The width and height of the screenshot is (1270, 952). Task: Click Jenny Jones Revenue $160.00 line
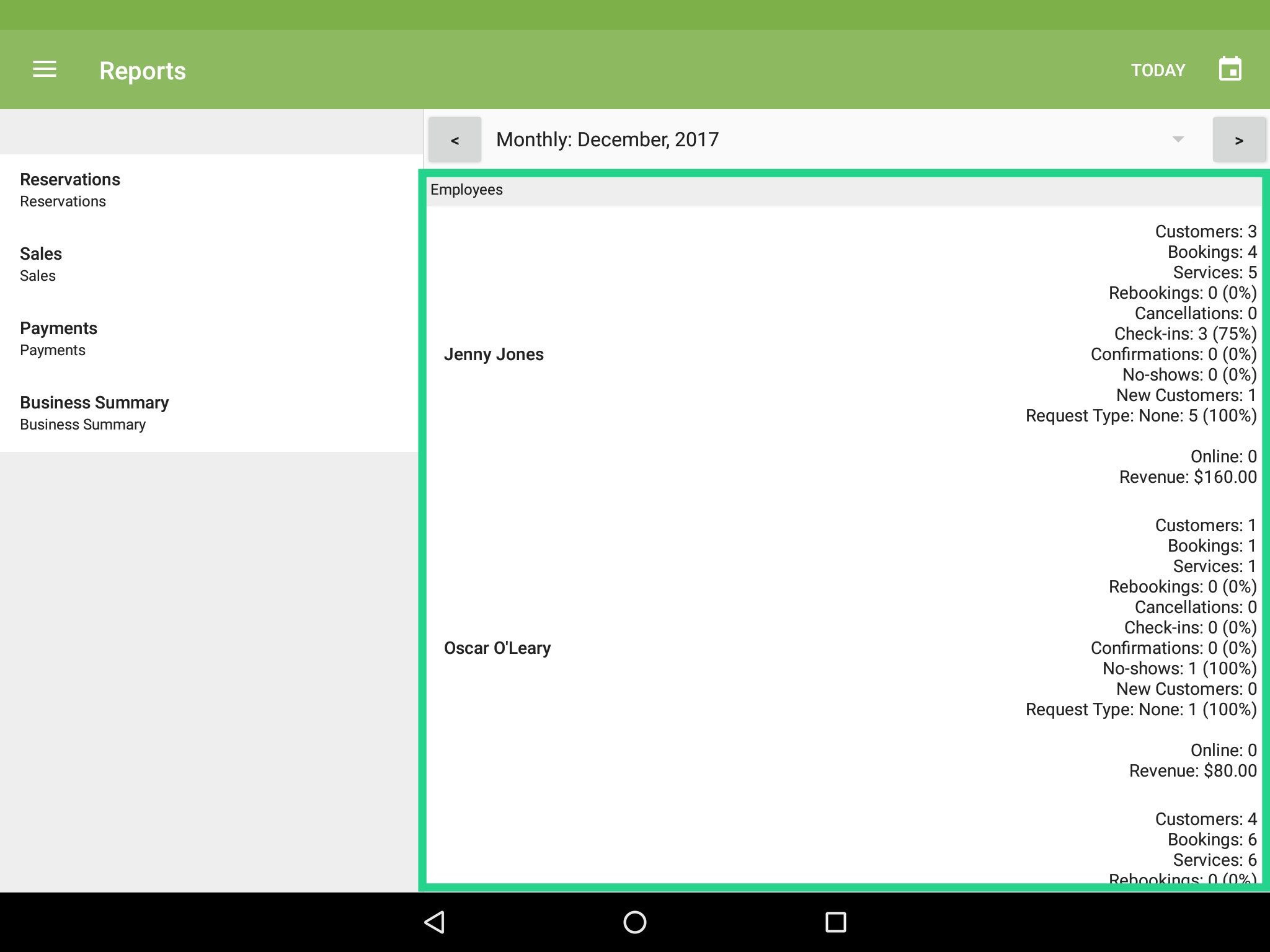tap(1188, 477)
